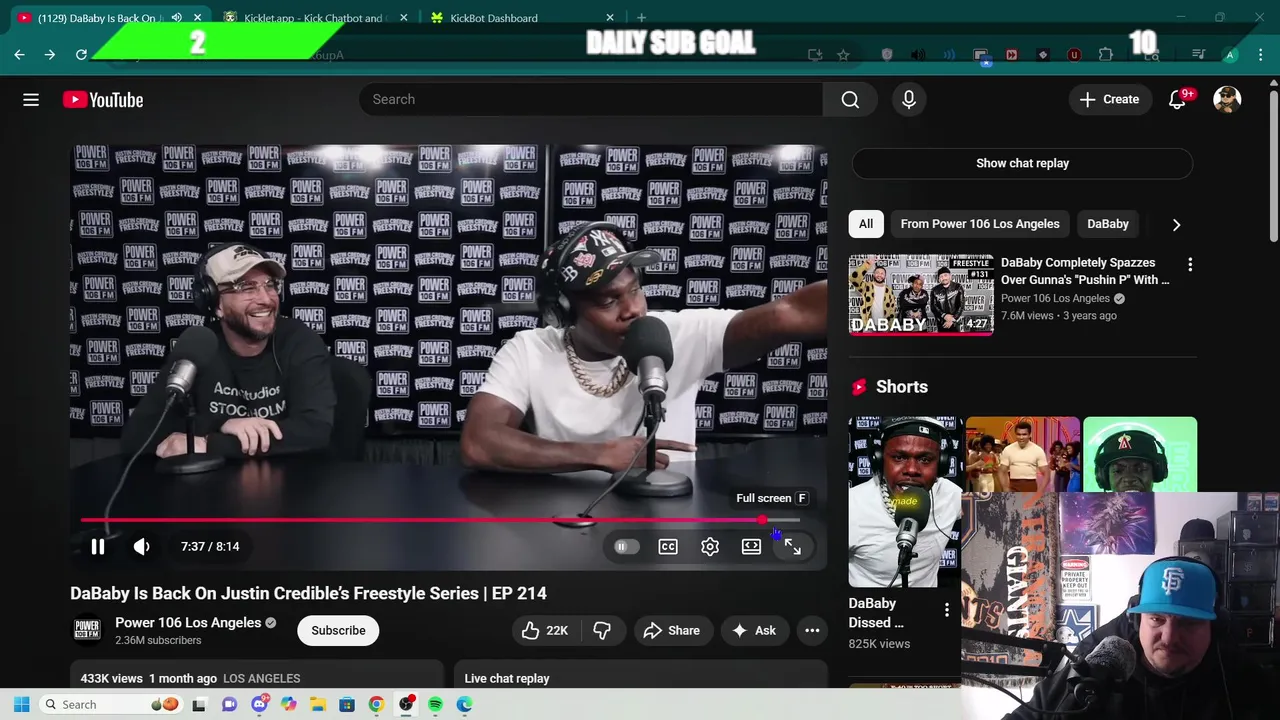The width and height of the screenshot is (1280, 720).
Task: Start voice search with microphone icon
Action: tap(909, 99)
